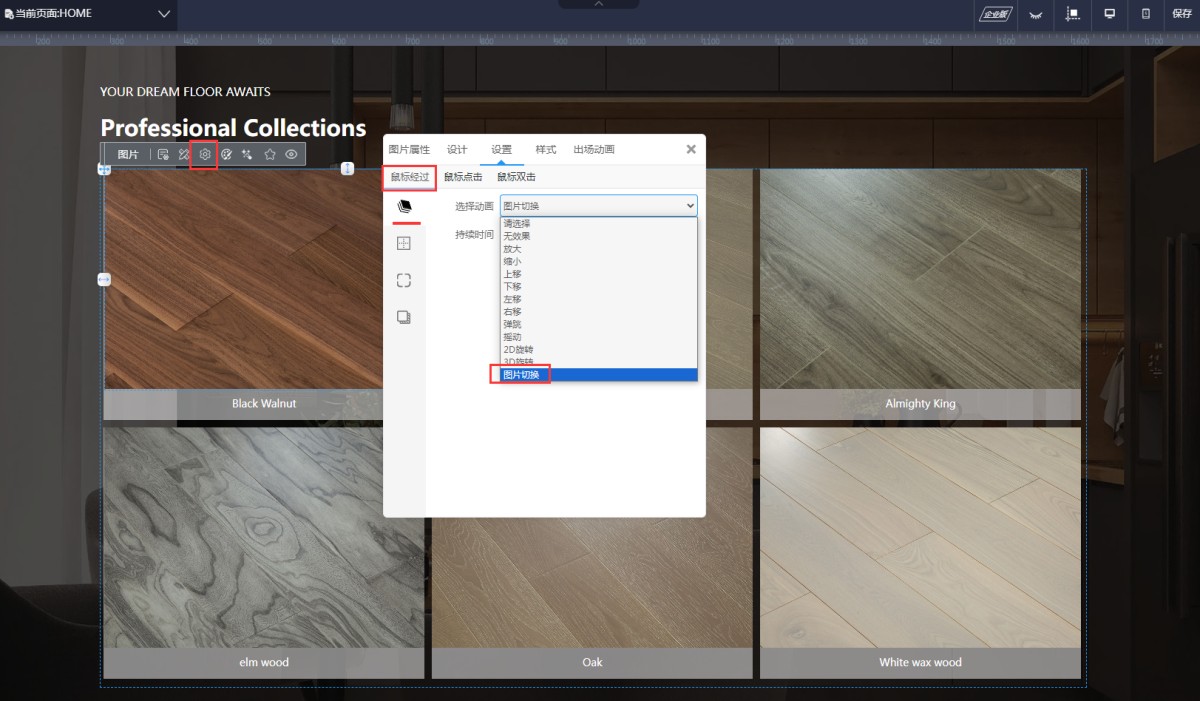Choose 放大 option in animation dropdown
1200x701 pixels.
(512, 249)
